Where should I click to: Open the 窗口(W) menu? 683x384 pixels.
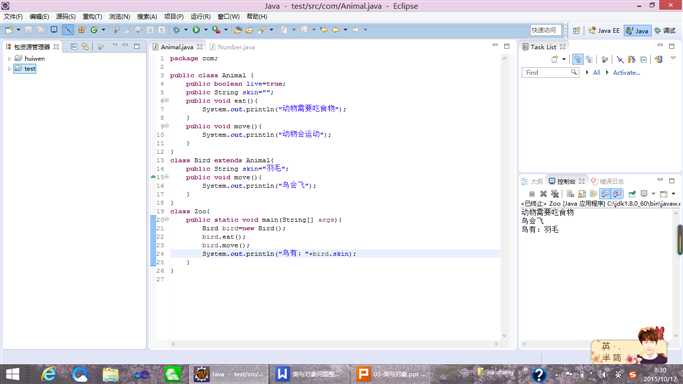(228, 17)
